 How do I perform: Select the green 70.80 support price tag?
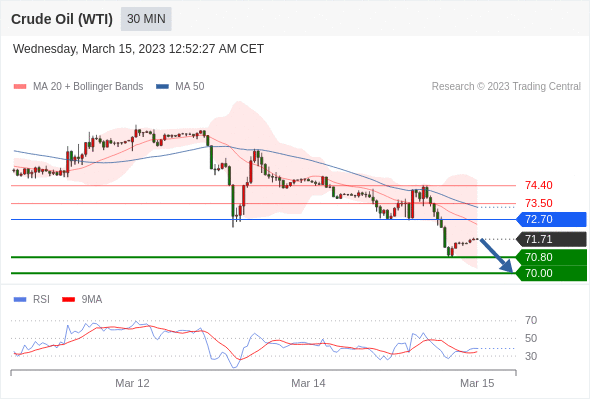point(551,257)
